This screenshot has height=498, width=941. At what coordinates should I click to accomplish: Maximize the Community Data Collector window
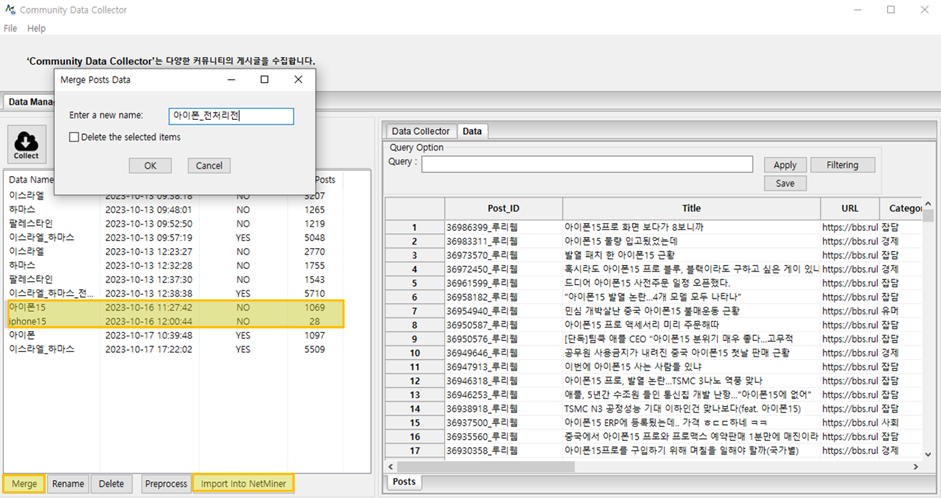click(891, 10)
